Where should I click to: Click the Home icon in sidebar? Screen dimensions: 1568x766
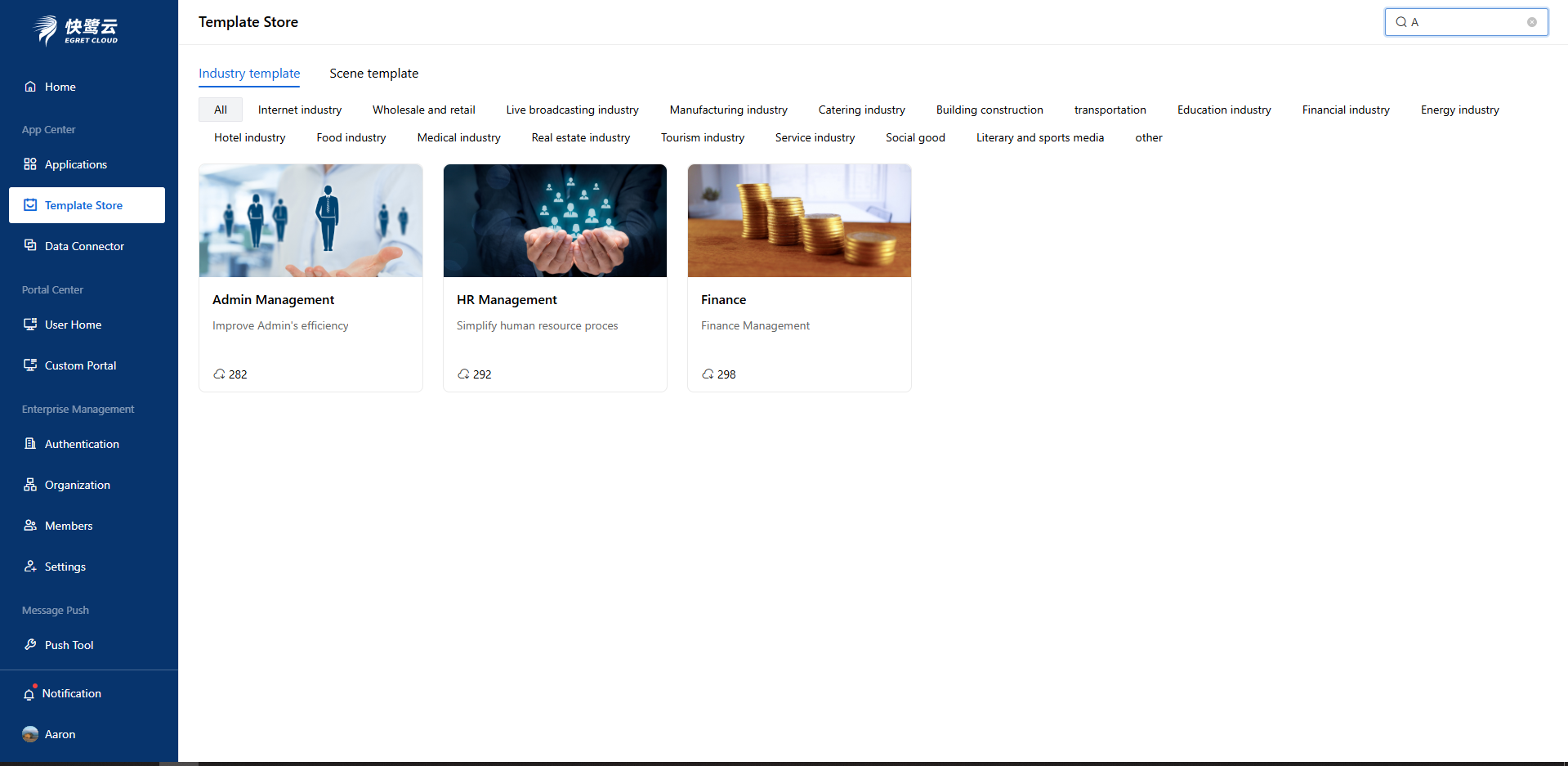pyautogui.click(x=30, y=87)
